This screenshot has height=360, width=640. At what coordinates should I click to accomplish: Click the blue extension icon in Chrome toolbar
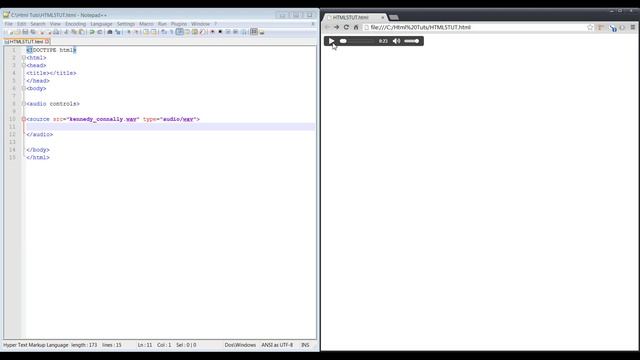[613, 28]
